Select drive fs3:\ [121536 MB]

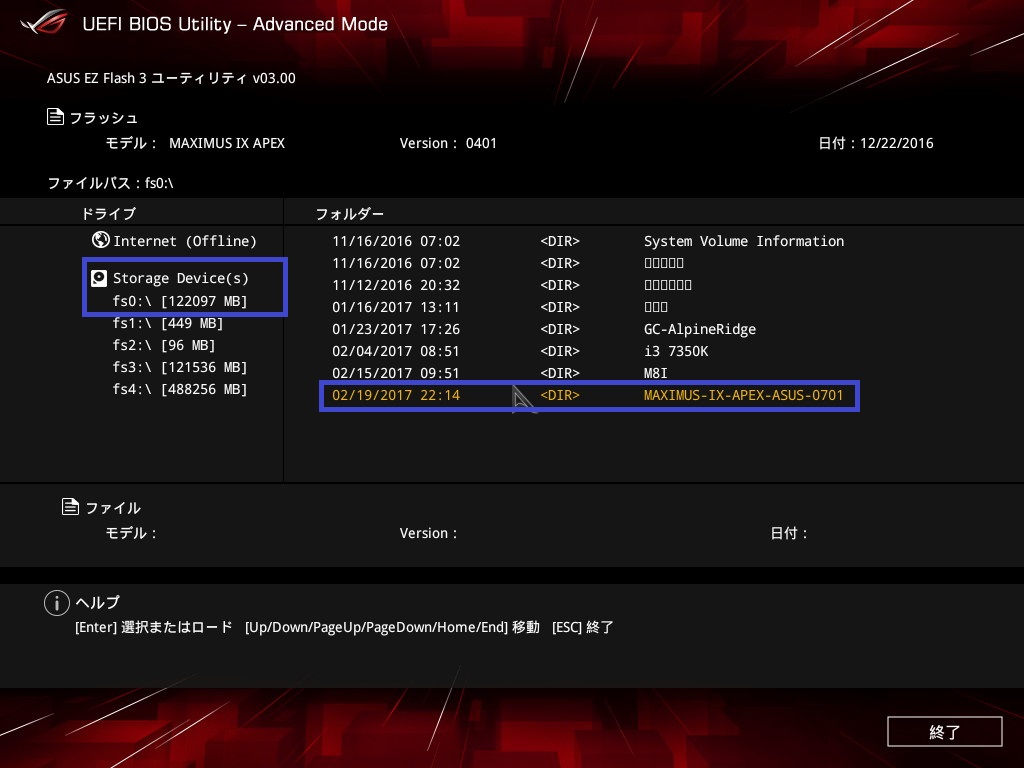pos(180,367)
